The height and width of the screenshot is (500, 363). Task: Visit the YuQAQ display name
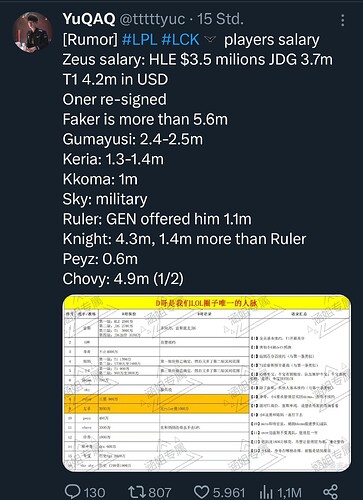(89, 19)
